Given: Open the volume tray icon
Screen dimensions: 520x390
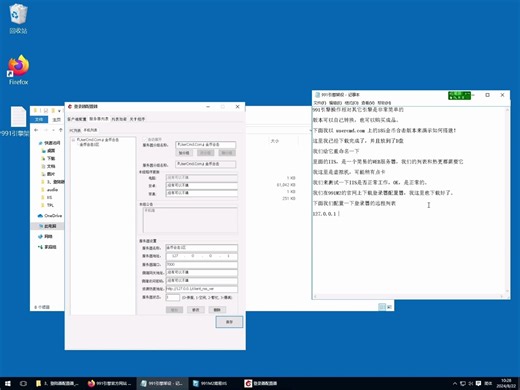Looking at the screenshot, I should click(x=471, y=384).
